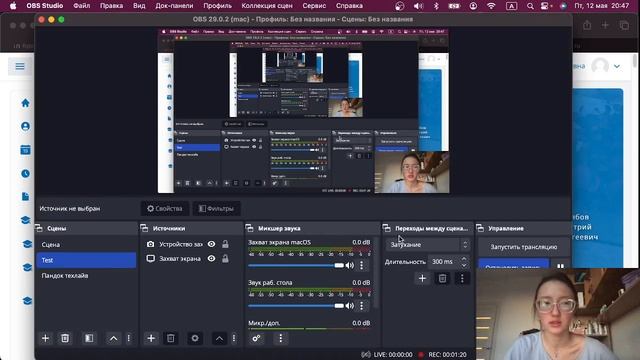Open the Затухание transition dropdown
The height and width of the screenshot is (360, 640).
pyautogui.click(x=428, y=244)
